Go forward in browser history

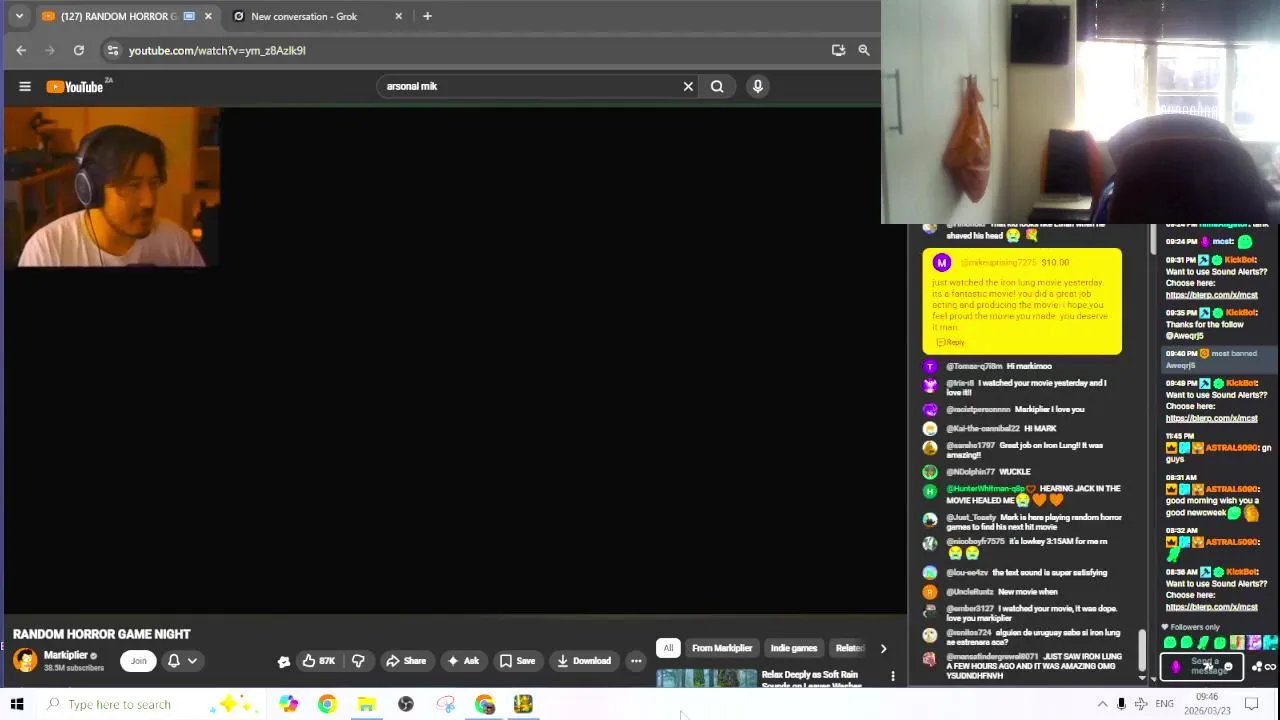click(50, 50)
